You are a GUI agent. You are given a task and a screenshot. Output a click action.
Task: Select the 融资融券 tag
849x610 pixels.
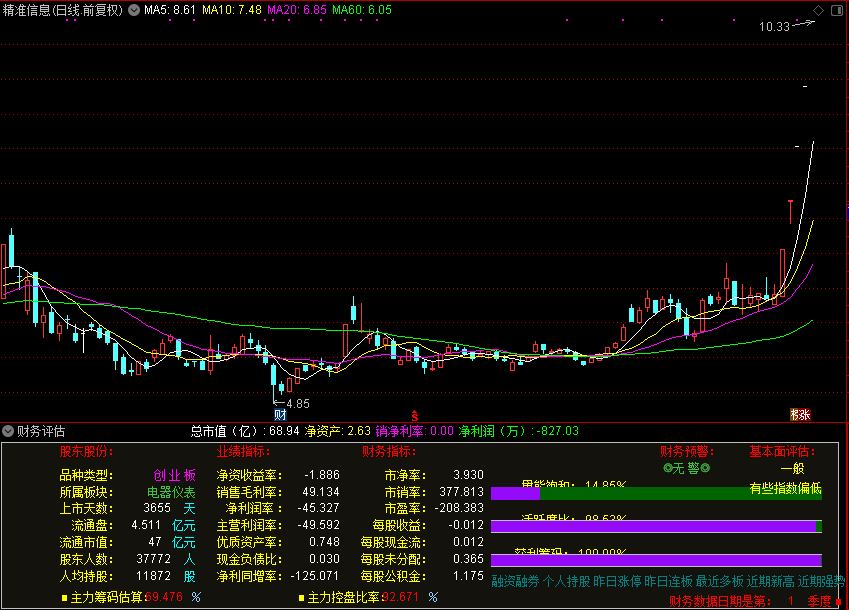pyautogui.click(x=515, y=581)
